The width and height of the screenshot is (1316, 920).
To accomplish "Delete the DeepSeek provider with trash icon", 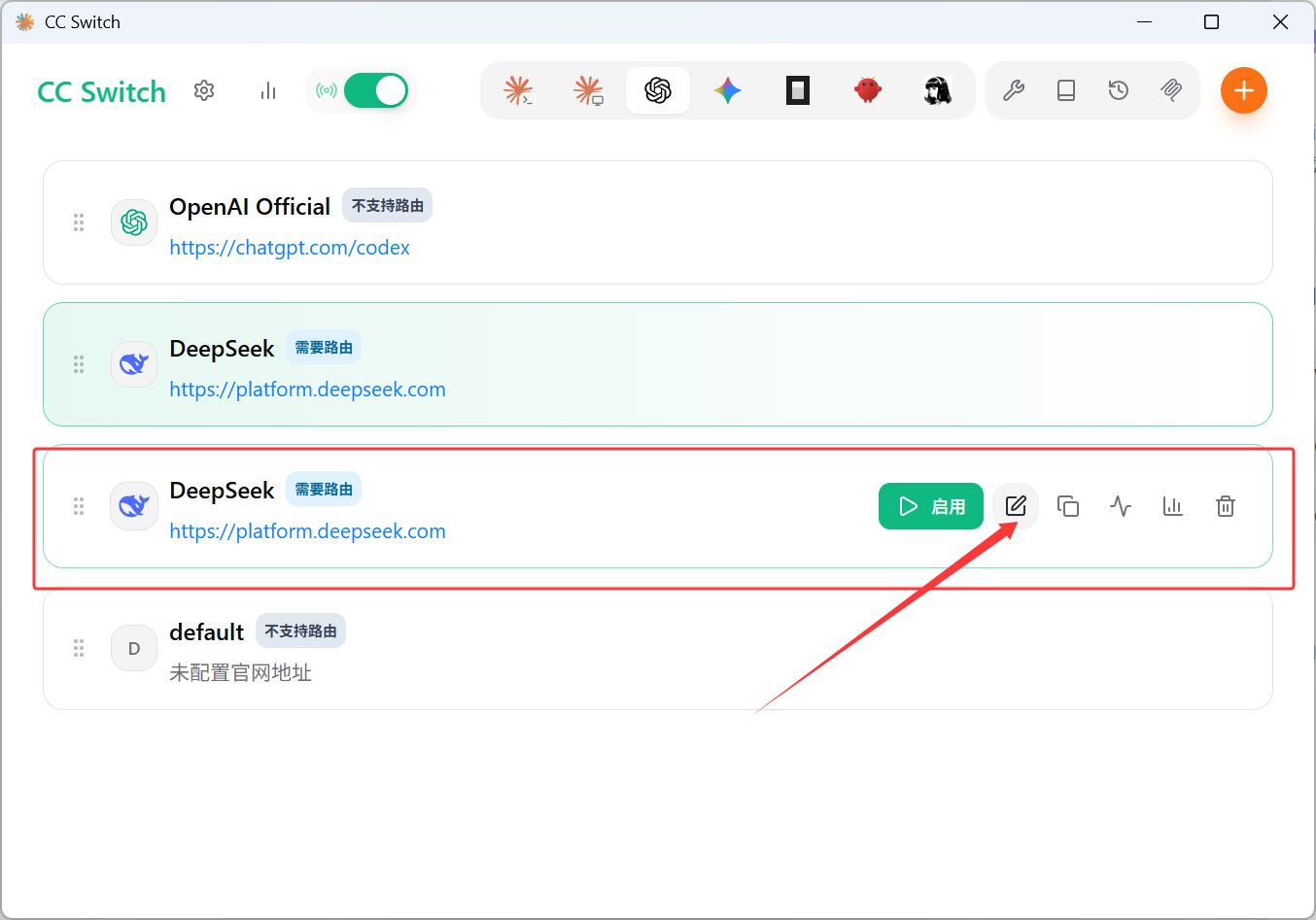I will (1226, 506).
